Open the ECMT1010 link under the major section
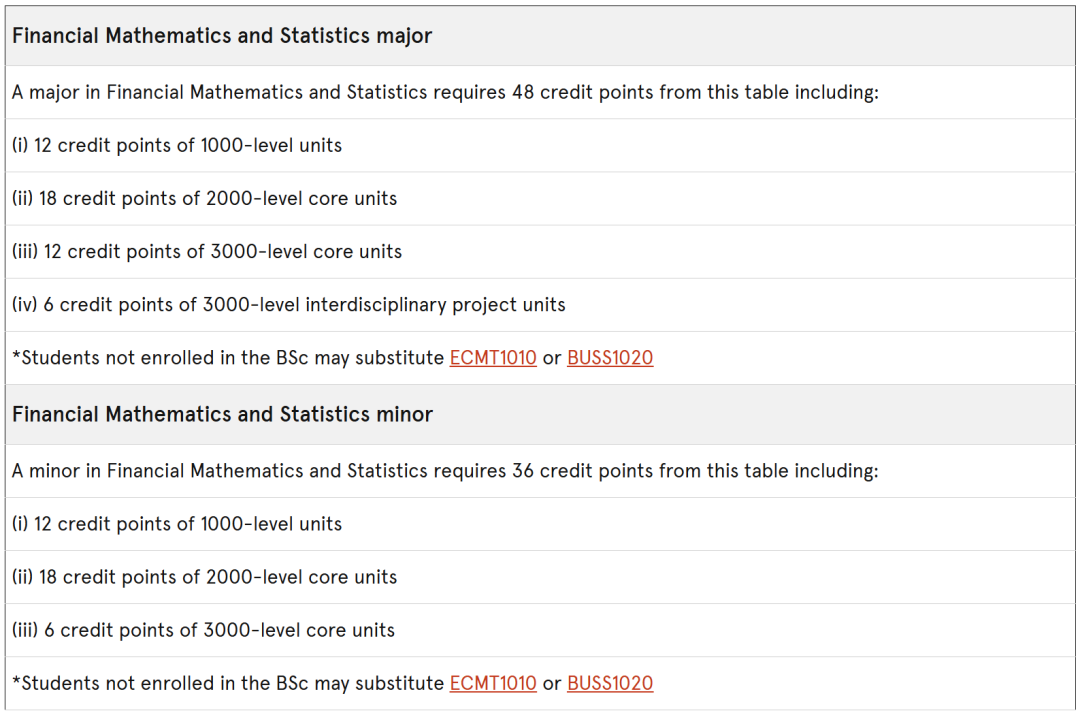 click(493, 358)
